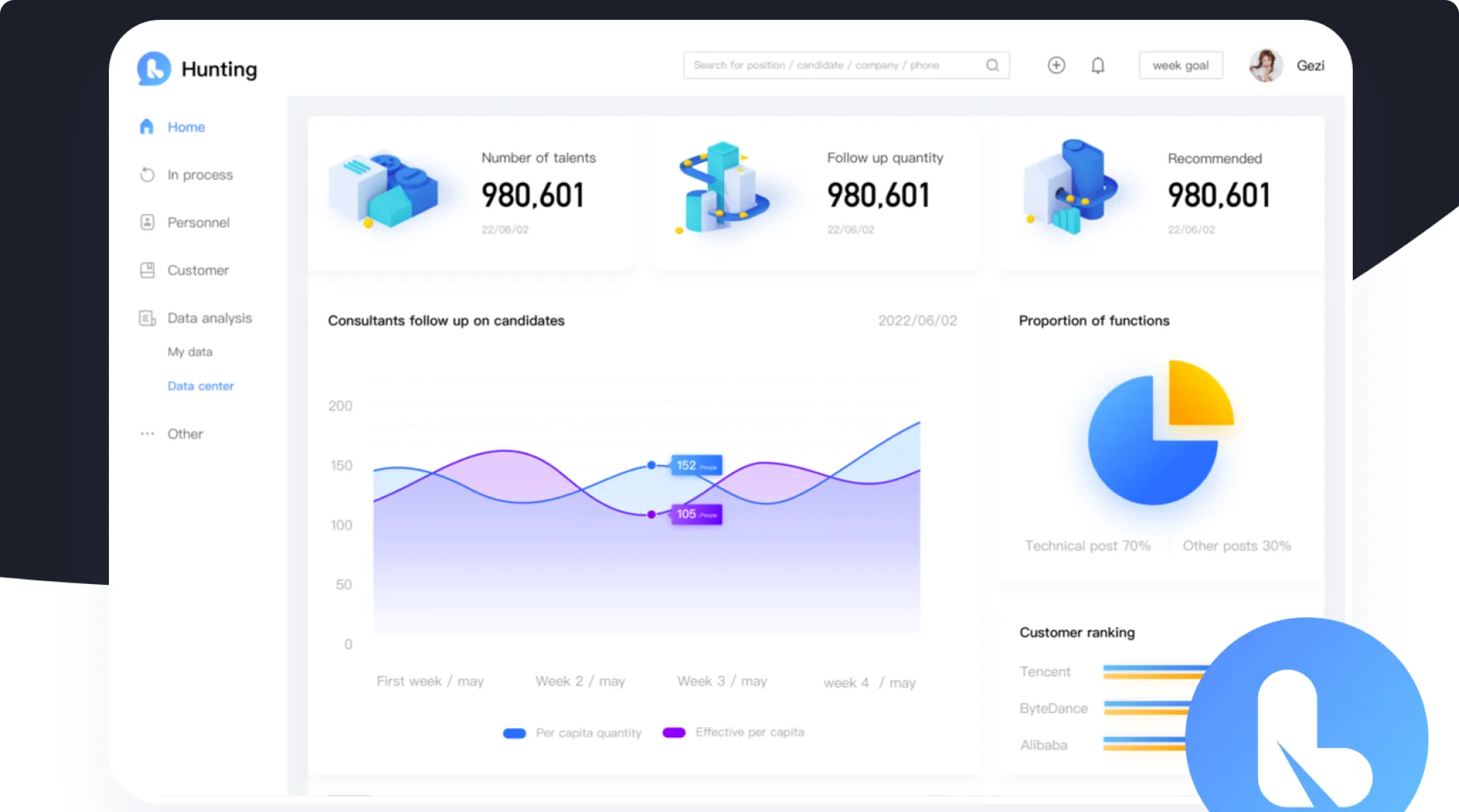
Task: Click the plus circle add icon
Action: pyautogui.click(x=1056, y=66)
